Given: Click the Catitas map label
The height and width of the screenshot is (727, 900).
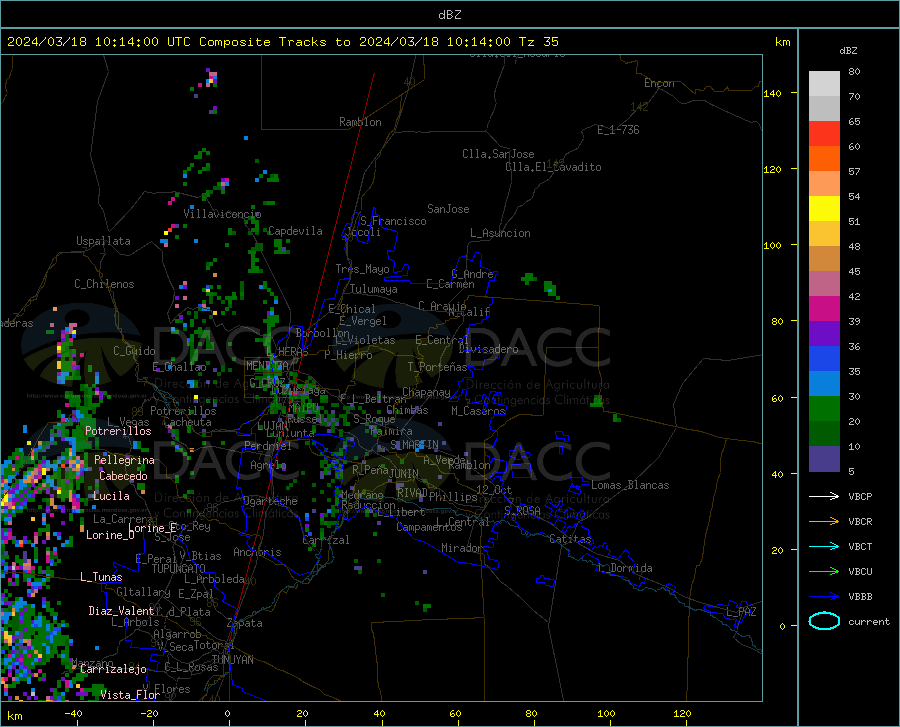Looking at the screenshot, I should tap(570, 539).
